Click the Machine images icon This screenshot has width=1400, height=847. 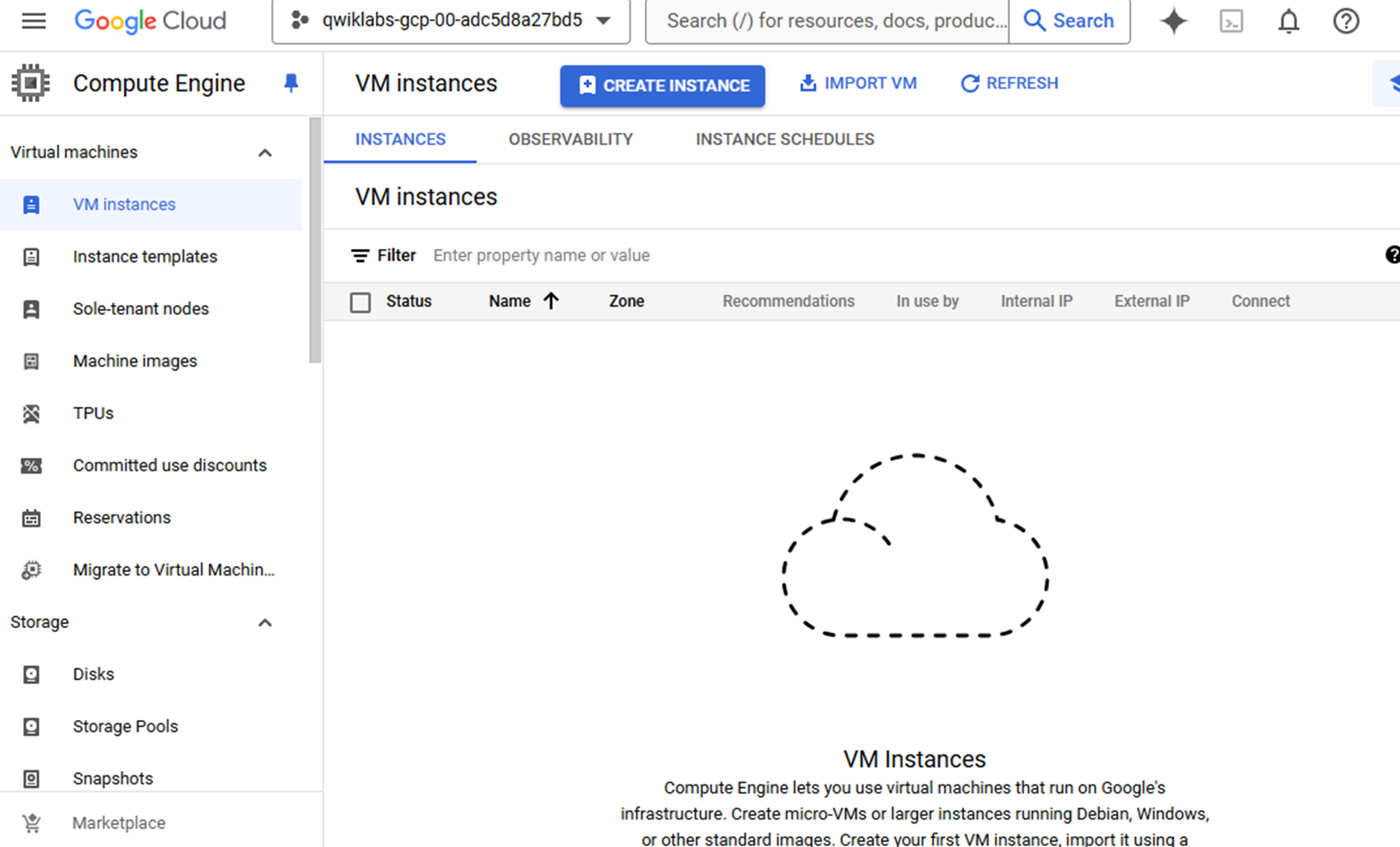31,361
